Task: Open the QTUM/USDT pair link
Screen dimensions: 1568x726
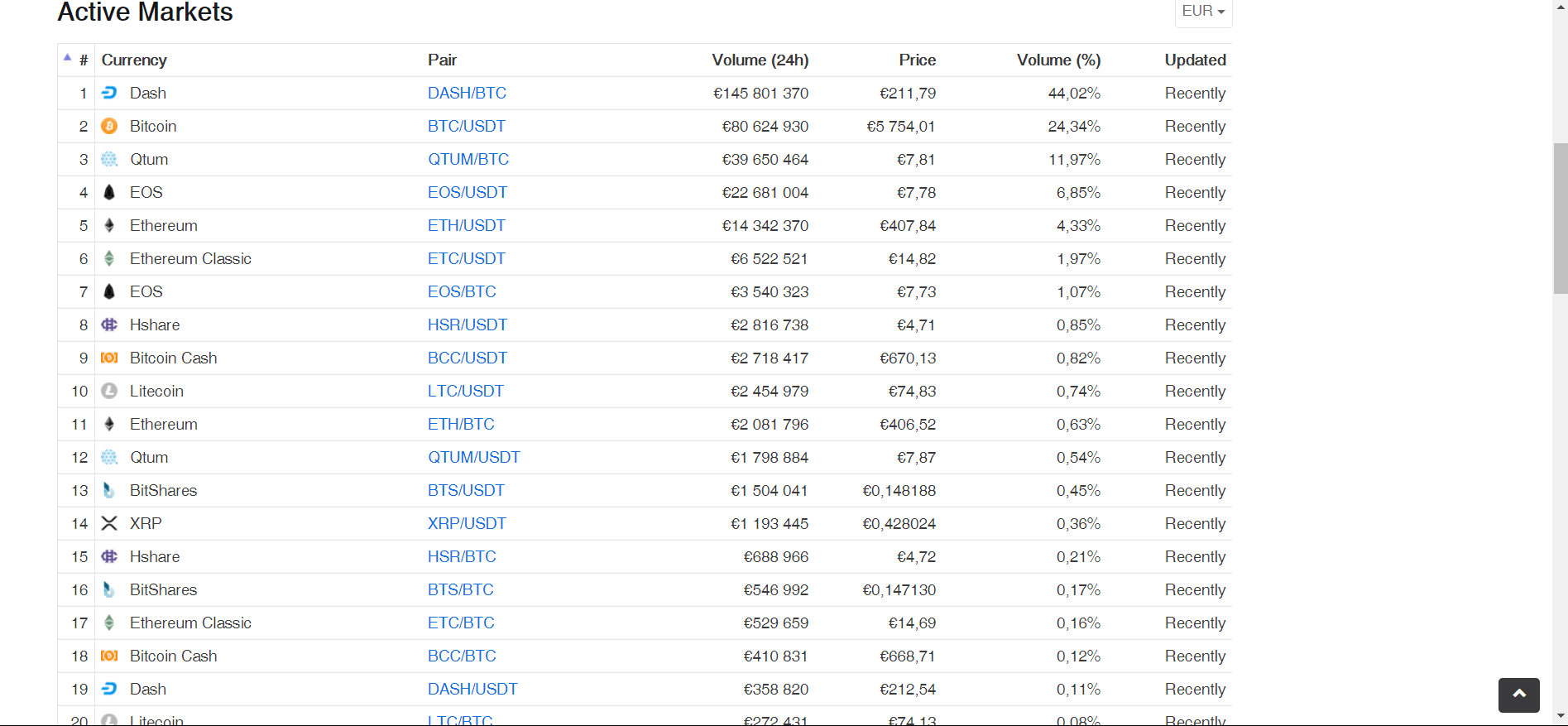Action: [473, 457]
